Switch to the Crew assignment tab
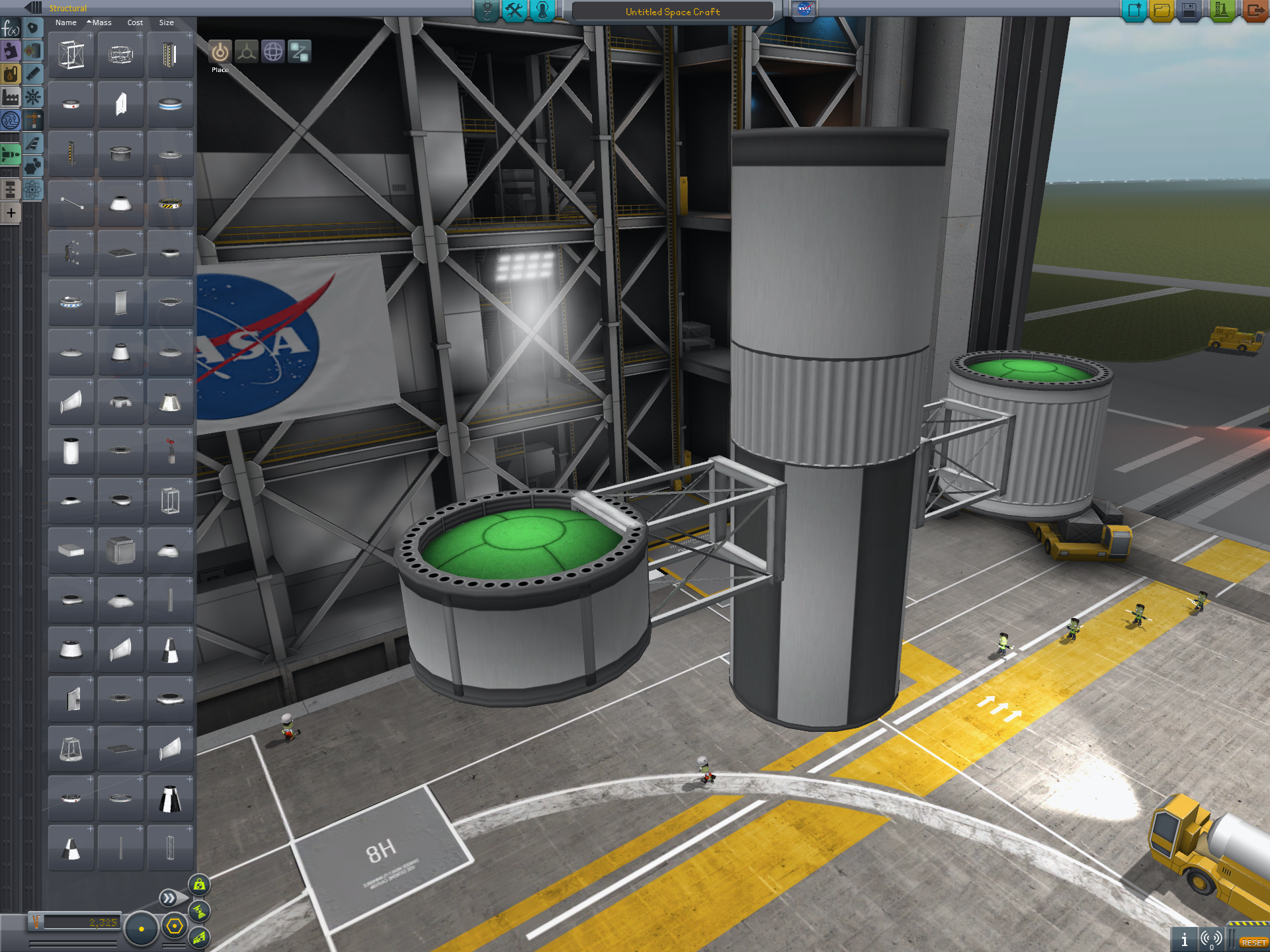The height and width of the screenshot is (952, 1270). click(542, 11)
